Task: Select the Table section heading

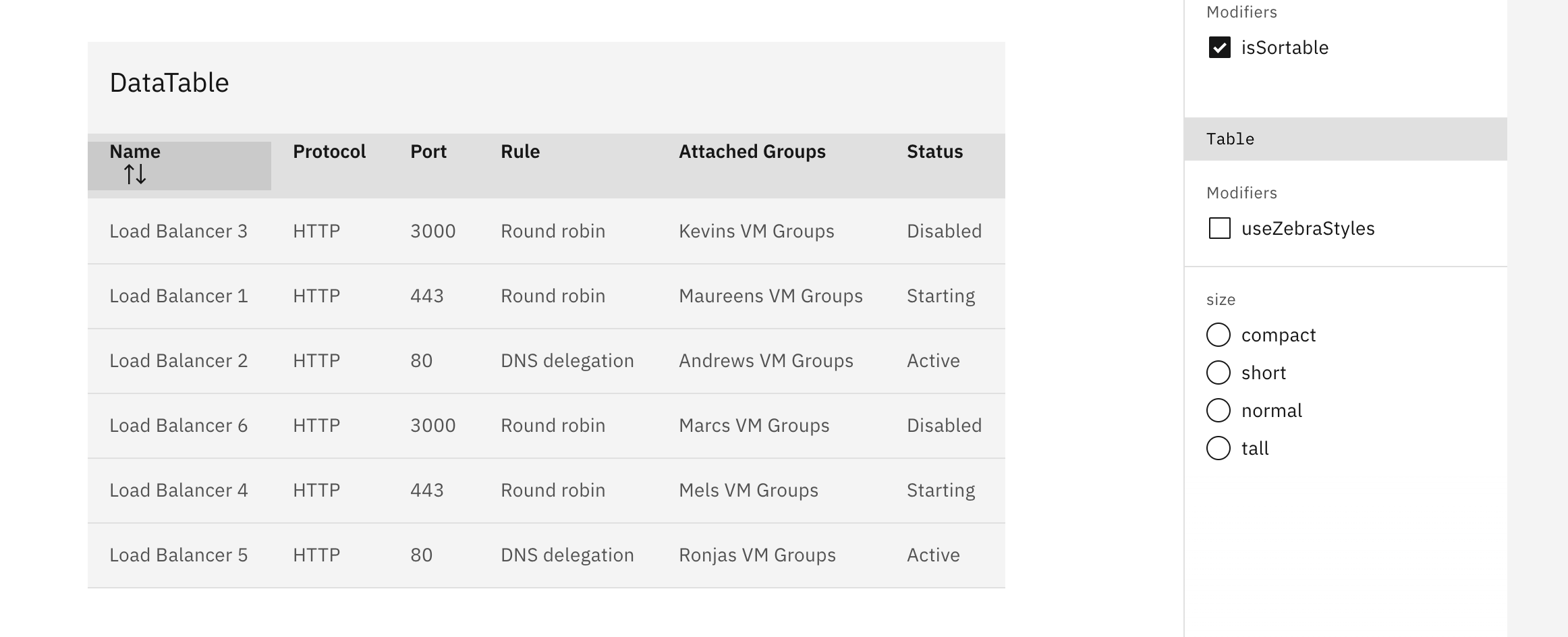Action: click(x=1231, y=139)
